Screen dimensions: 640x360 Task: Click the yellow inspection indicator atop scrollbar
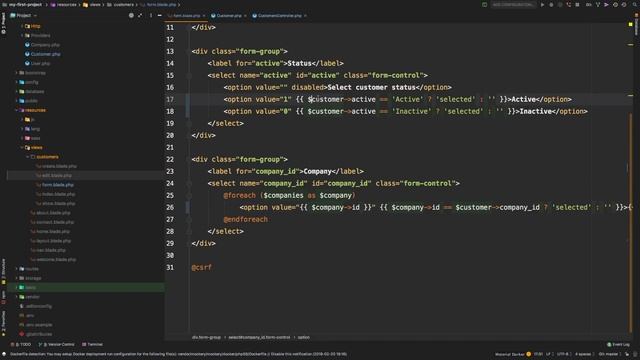point(631,25)
